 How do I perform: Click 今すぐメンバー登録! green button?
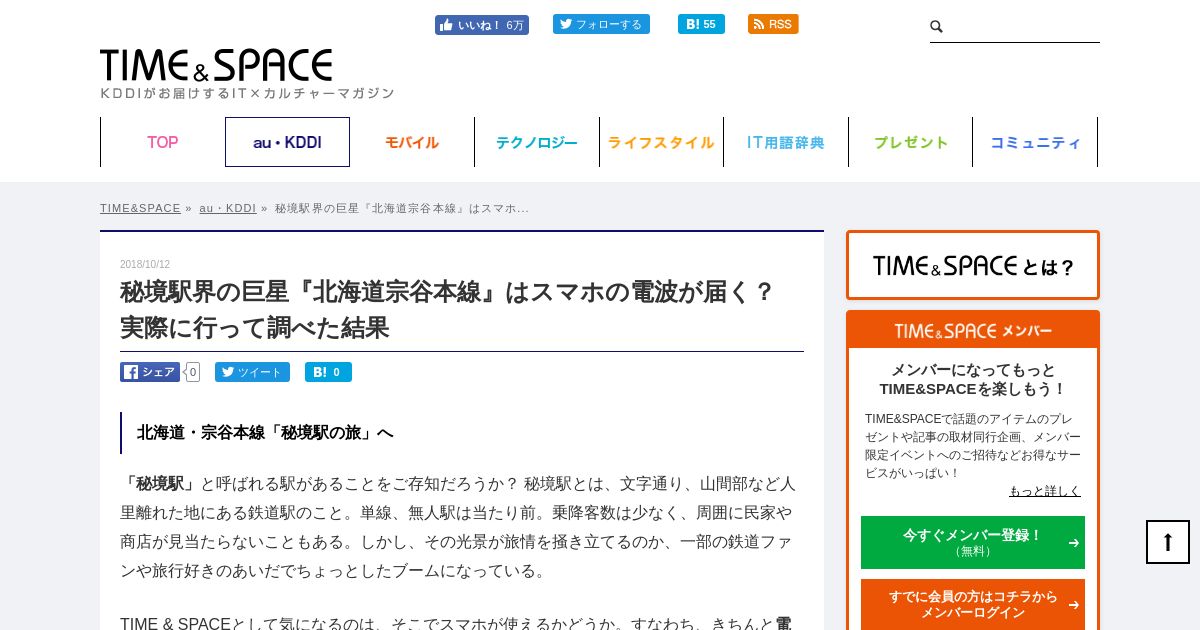click(973, 542)
